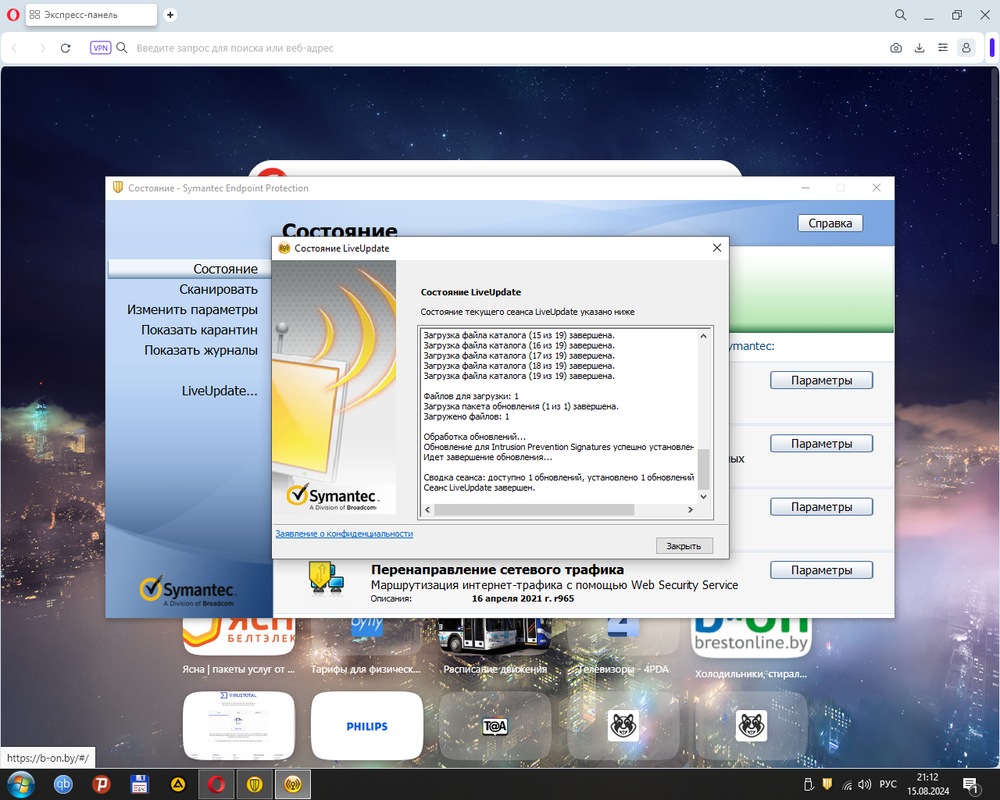This screenshot has width=1000, height=800.
Task: Open network status tray icon
Action: click(x=846, y=785)
